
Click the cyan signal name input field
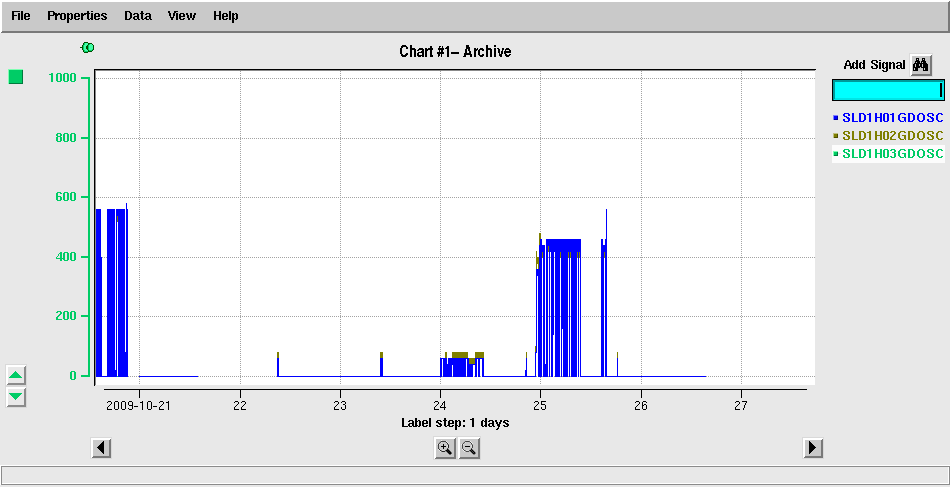[888, 90]
